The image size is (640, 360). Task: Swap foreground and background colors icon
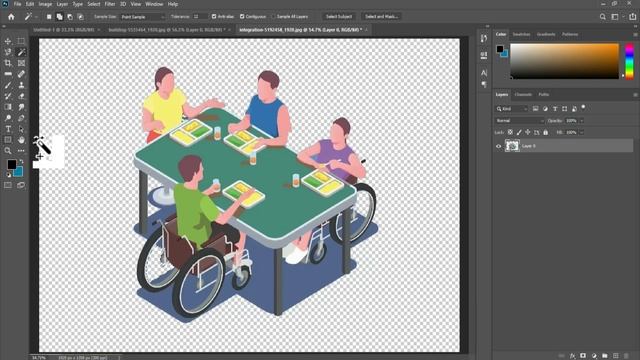(x=21, y=161)
